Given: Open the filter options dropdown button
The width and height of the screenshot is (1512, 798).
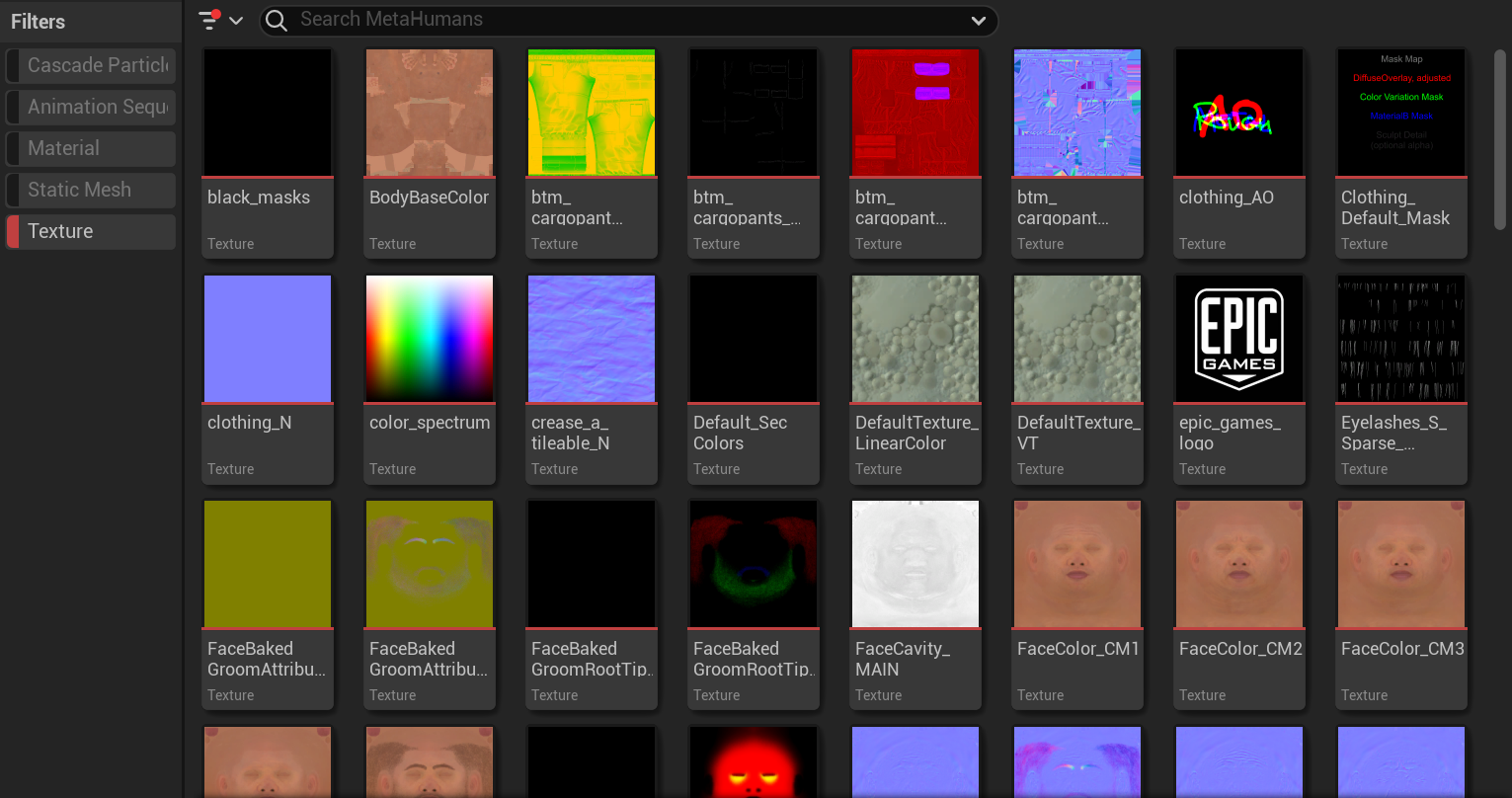Looking at the screenshot, I should click(220, 20).
